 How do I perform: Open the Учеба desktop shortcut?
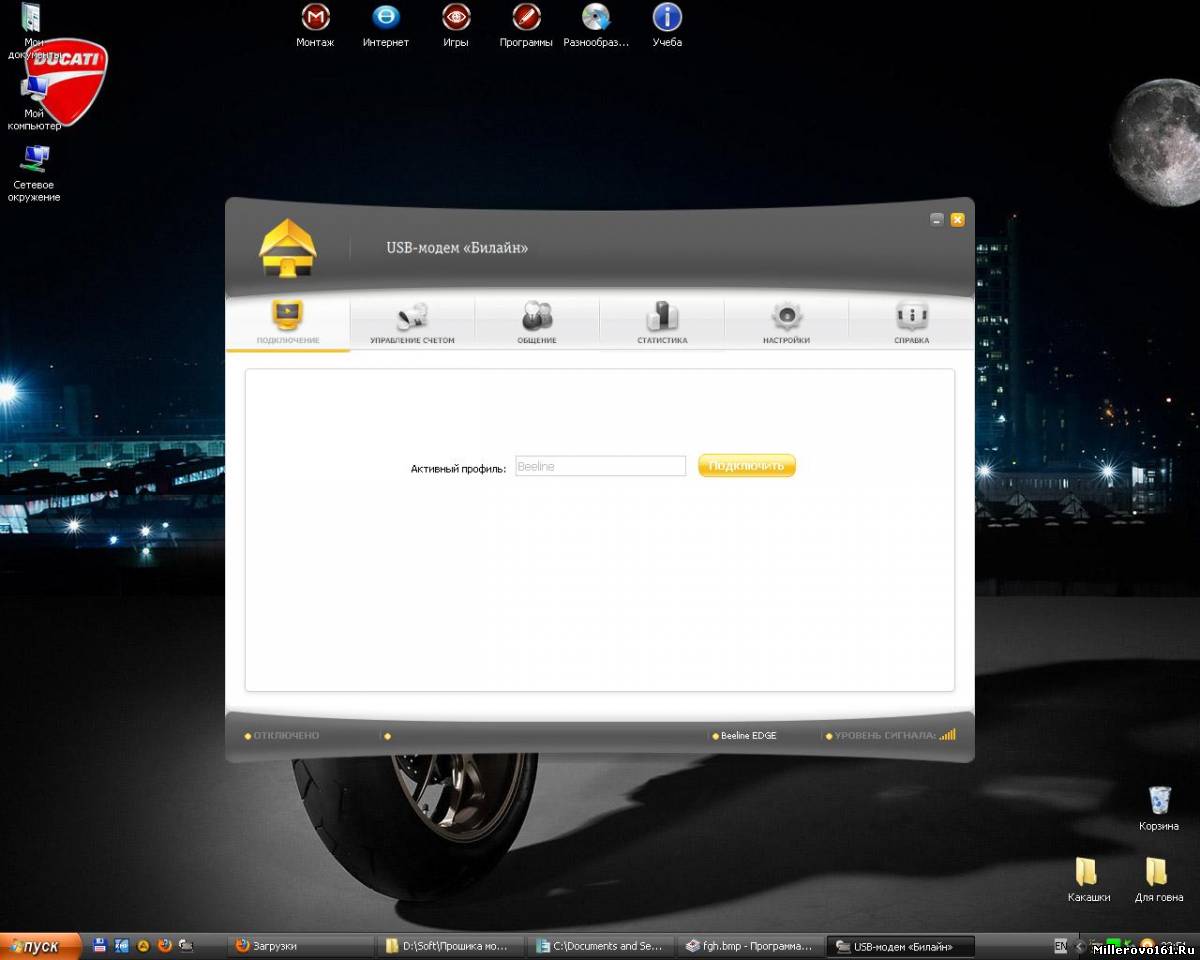[667, 25]
